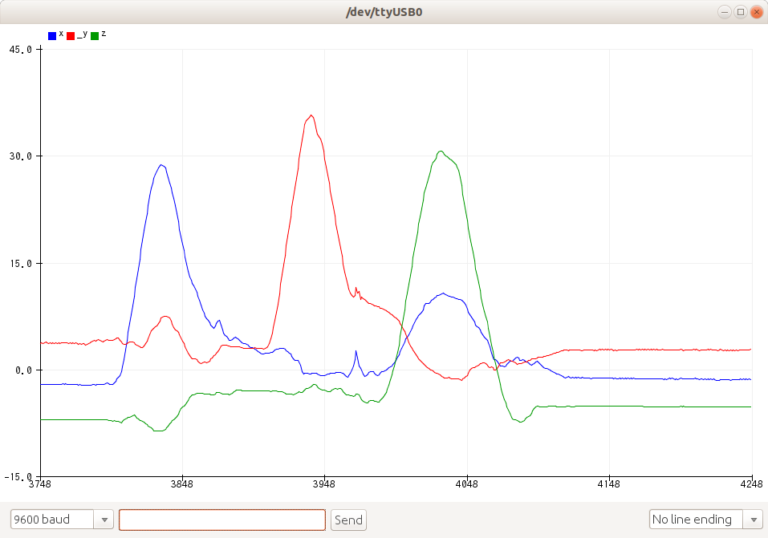Click the red y legend swatch
The width and height of the screenshot is (768, 538).
[x=70, y=36]
